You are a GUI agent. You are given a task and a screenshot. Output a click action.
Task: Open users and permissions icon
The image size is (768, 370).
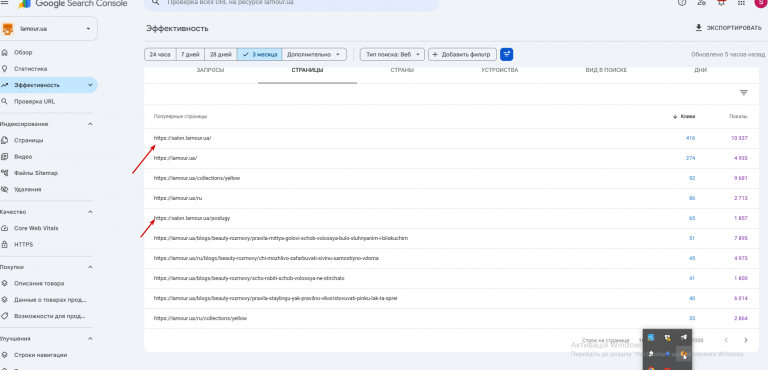[701, 2]
